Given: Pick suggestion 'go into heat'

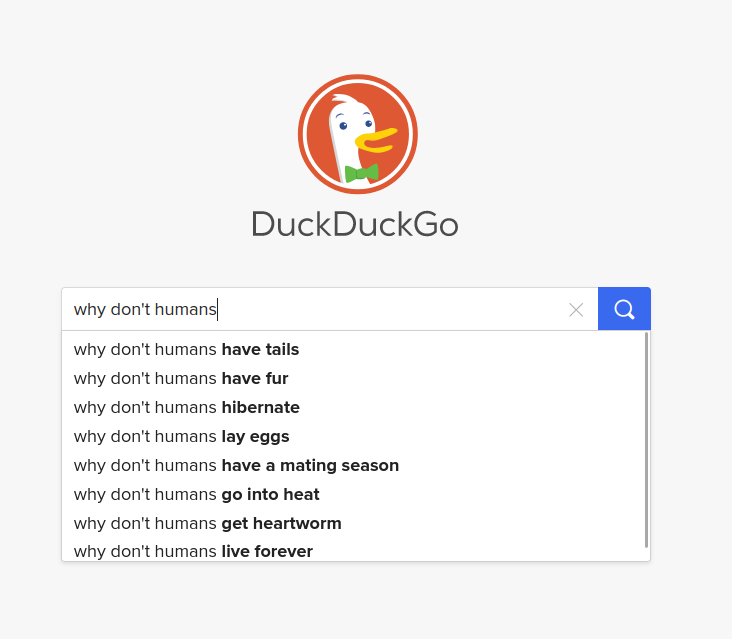Looking at the screenshot, I should [x=353, y=494].
